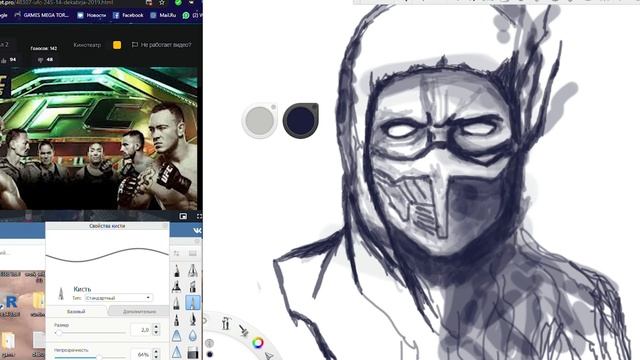
Task: Open the brush Тип dropdown
Action: (x=119, y=298)
